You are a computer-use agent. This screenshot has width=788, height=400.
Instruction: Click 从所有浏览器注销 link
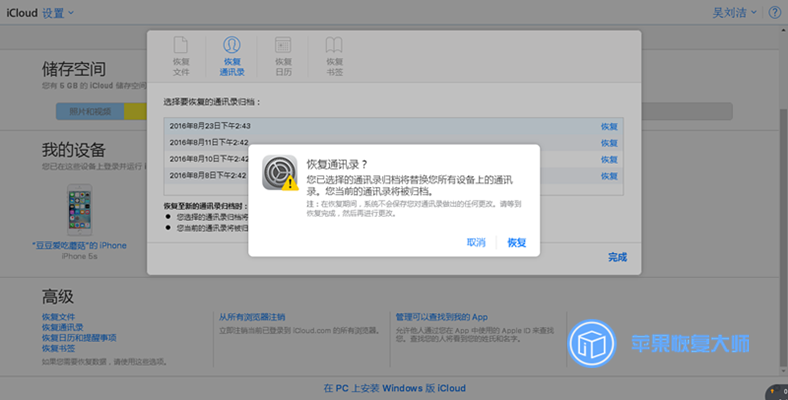pos(252,317)
